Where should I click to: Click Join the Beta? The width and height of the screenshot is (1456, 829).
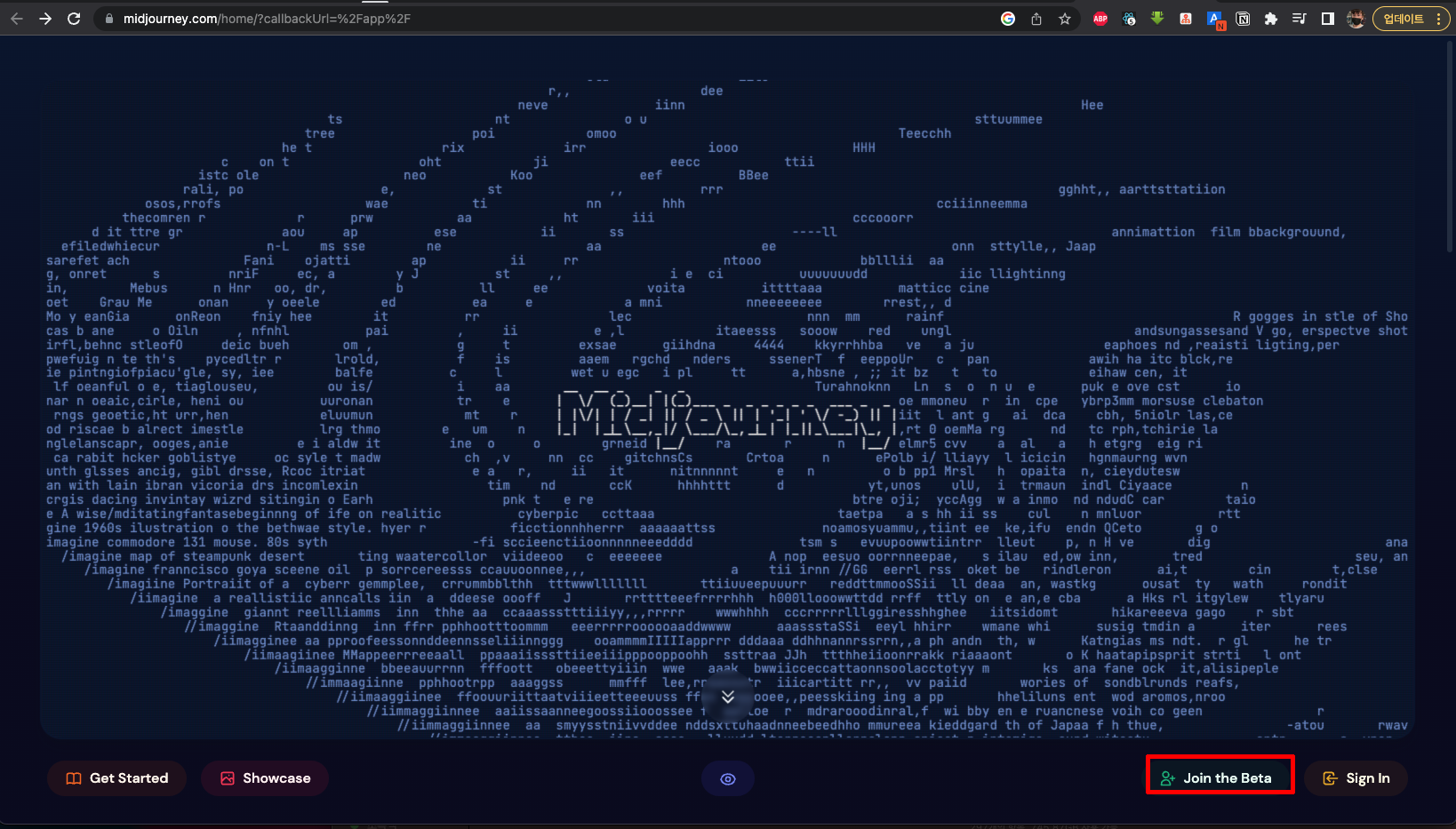click(1219, 778)
